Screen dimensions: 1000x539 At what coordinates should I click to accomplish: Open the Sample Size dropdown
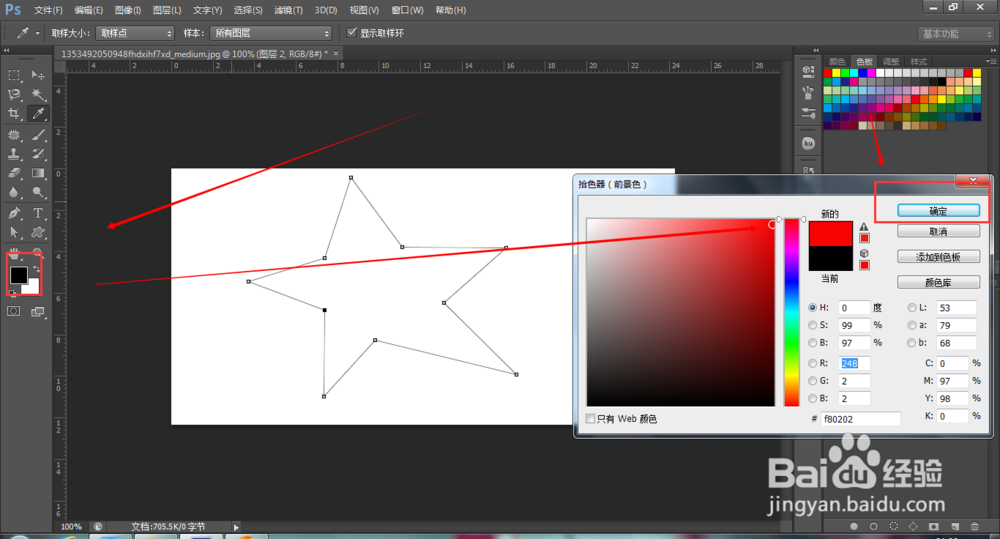tap(135, 33)
